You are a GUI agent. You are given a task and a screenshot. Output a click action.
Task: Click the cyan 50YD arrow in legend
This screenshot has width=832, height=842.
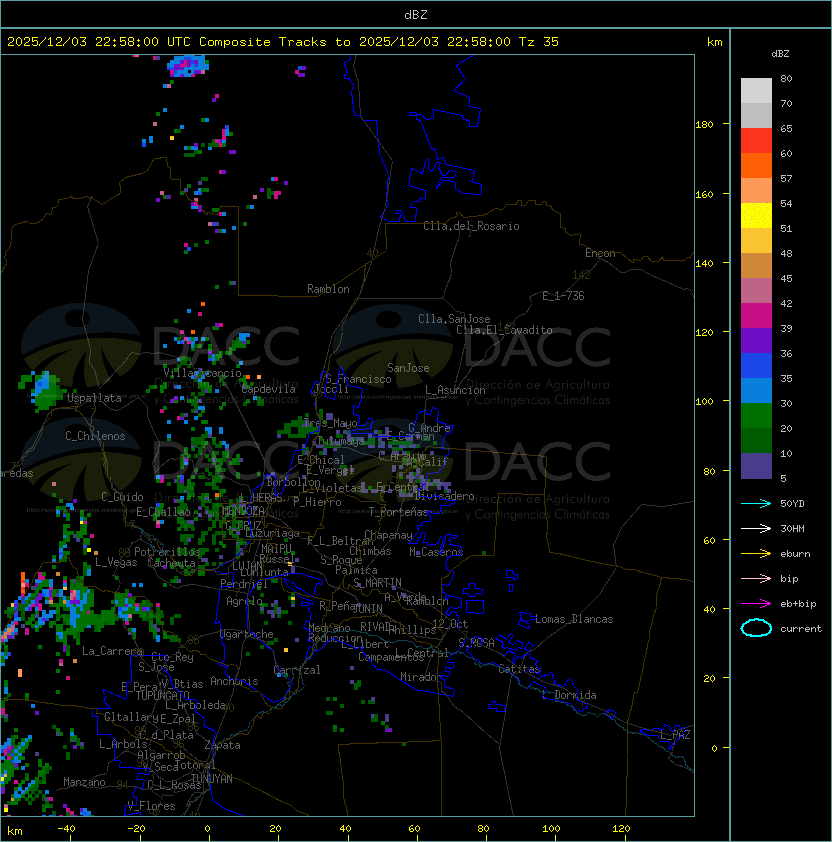tap(756, 503)
